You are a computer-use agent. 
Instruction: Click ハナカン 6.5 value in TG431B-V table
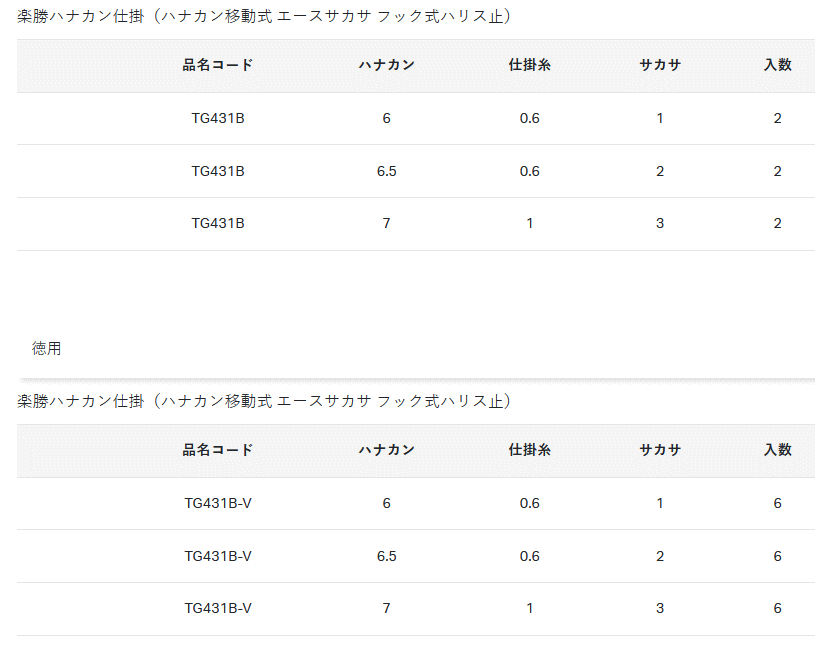[386, 556]
